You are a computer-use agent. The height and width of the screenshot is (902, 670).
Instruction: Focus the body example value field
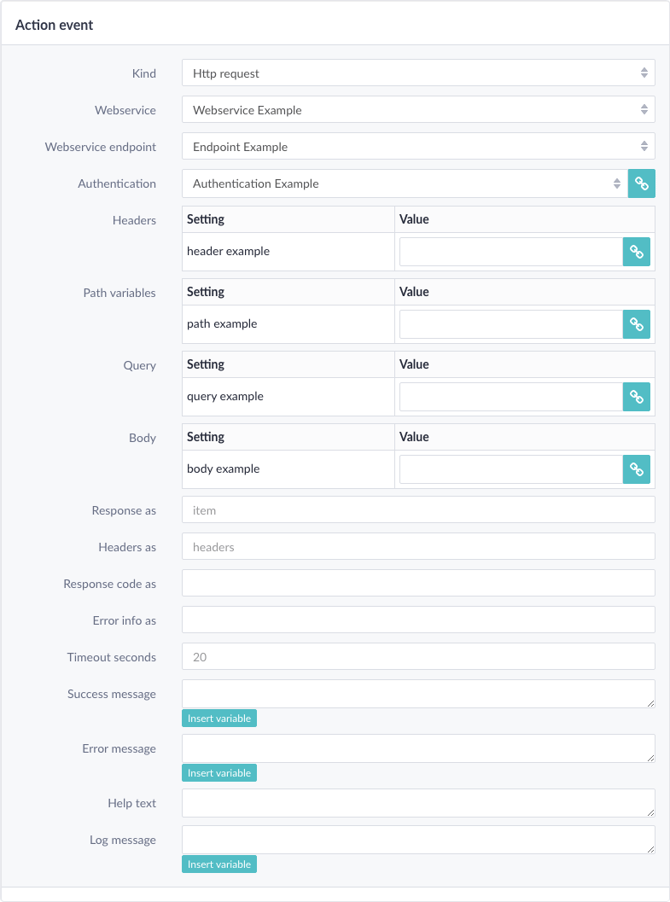[511, 469]
